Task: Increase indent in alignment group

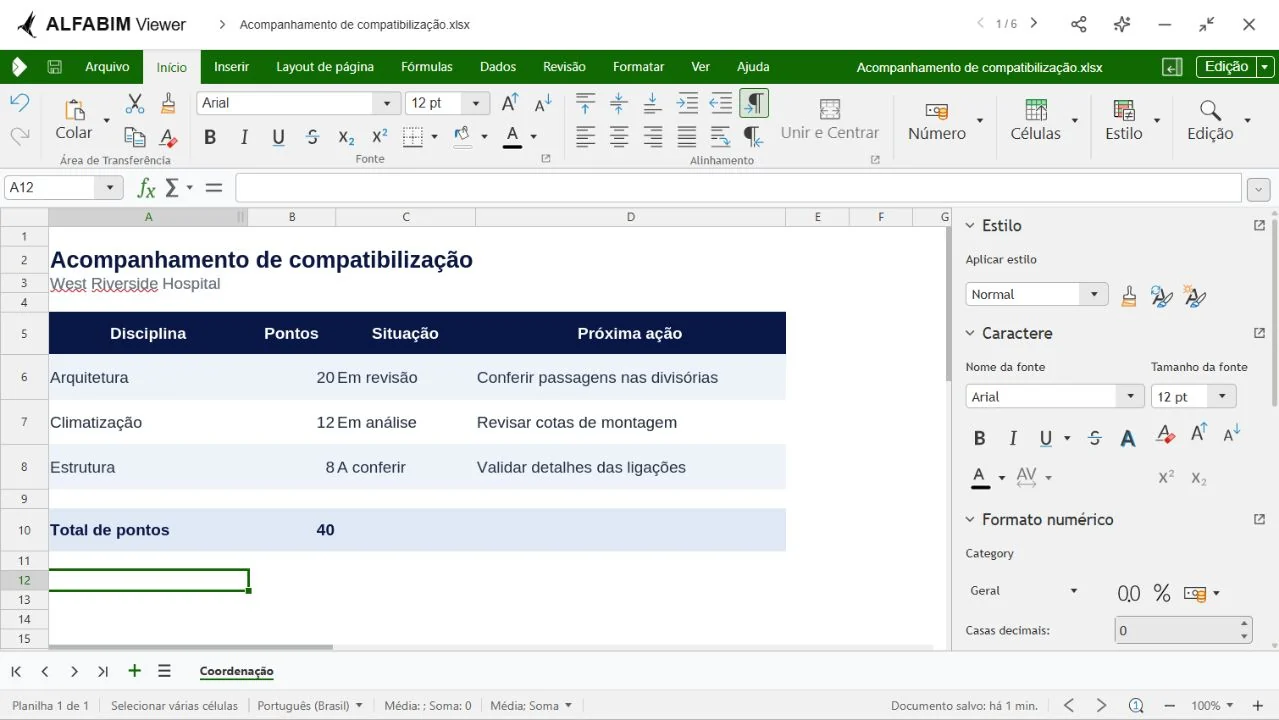Action: pyautogui.click(x=687, y=103)
